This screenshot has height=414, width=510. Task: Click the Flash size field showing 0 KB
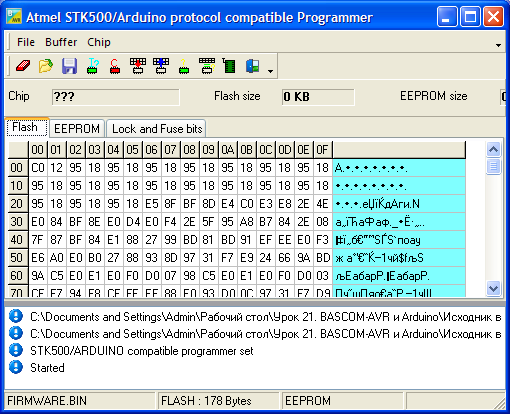tap(318, 97)
